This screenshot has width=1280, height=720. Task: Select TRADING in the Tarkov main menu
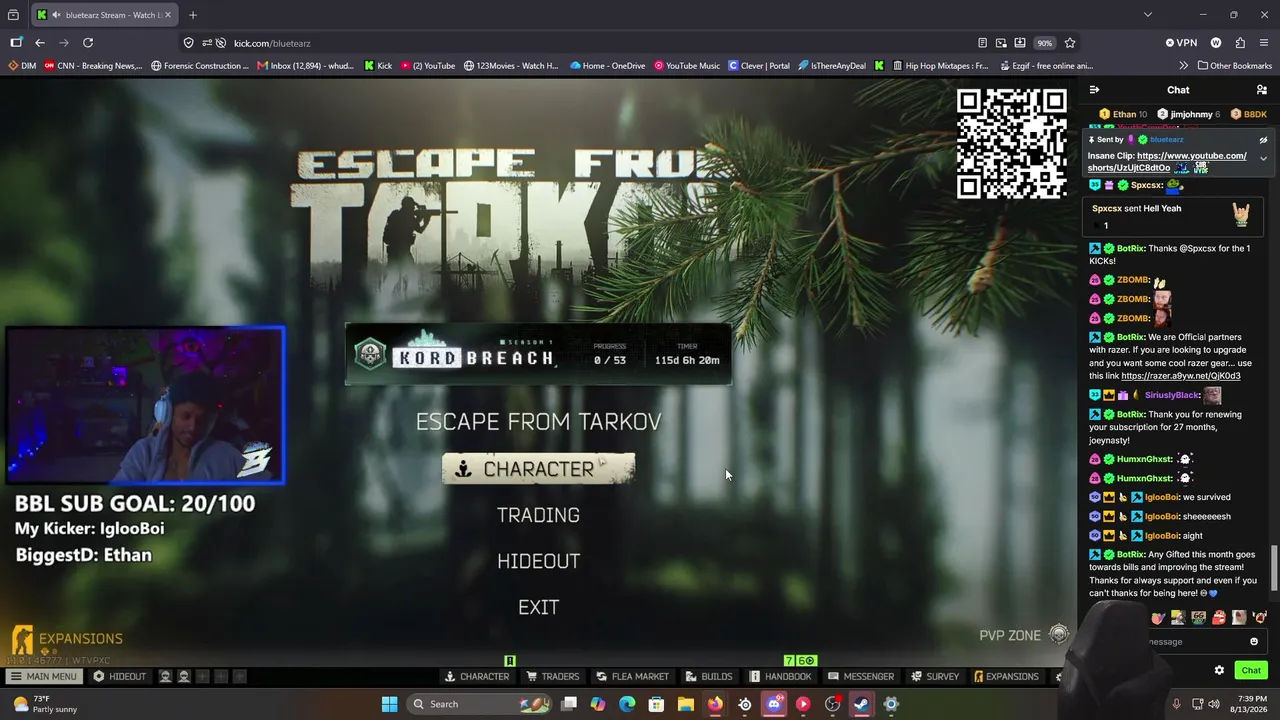coord(538,515)
